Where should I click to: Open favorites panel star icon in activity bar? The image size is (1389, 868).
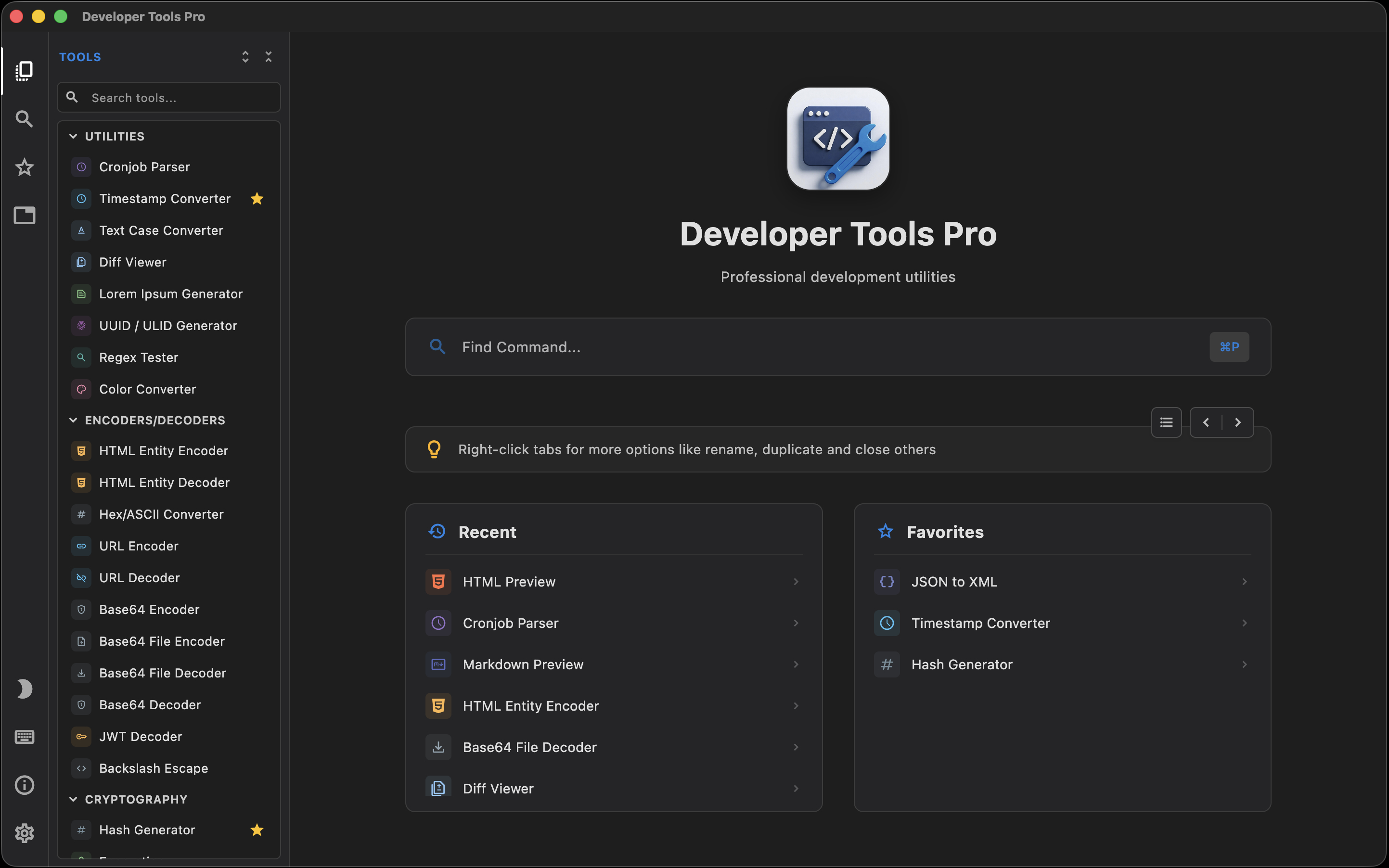tap(24, 167)
